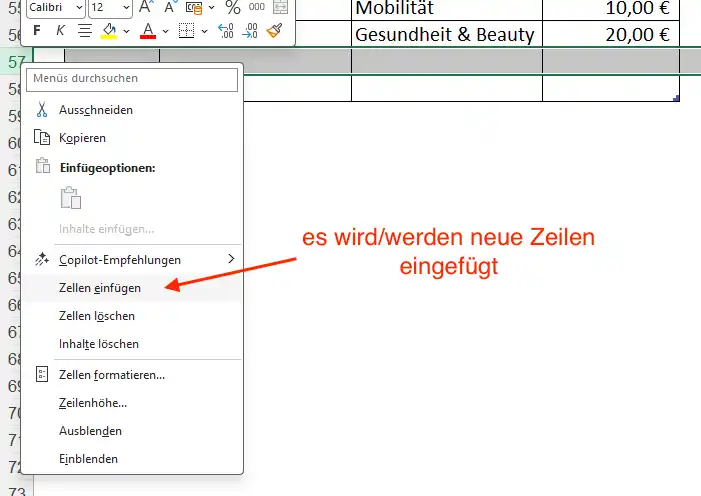Viewport: 701px width, 496px height.
Task: Click the merge and center icon
Action: coord(280,7)
